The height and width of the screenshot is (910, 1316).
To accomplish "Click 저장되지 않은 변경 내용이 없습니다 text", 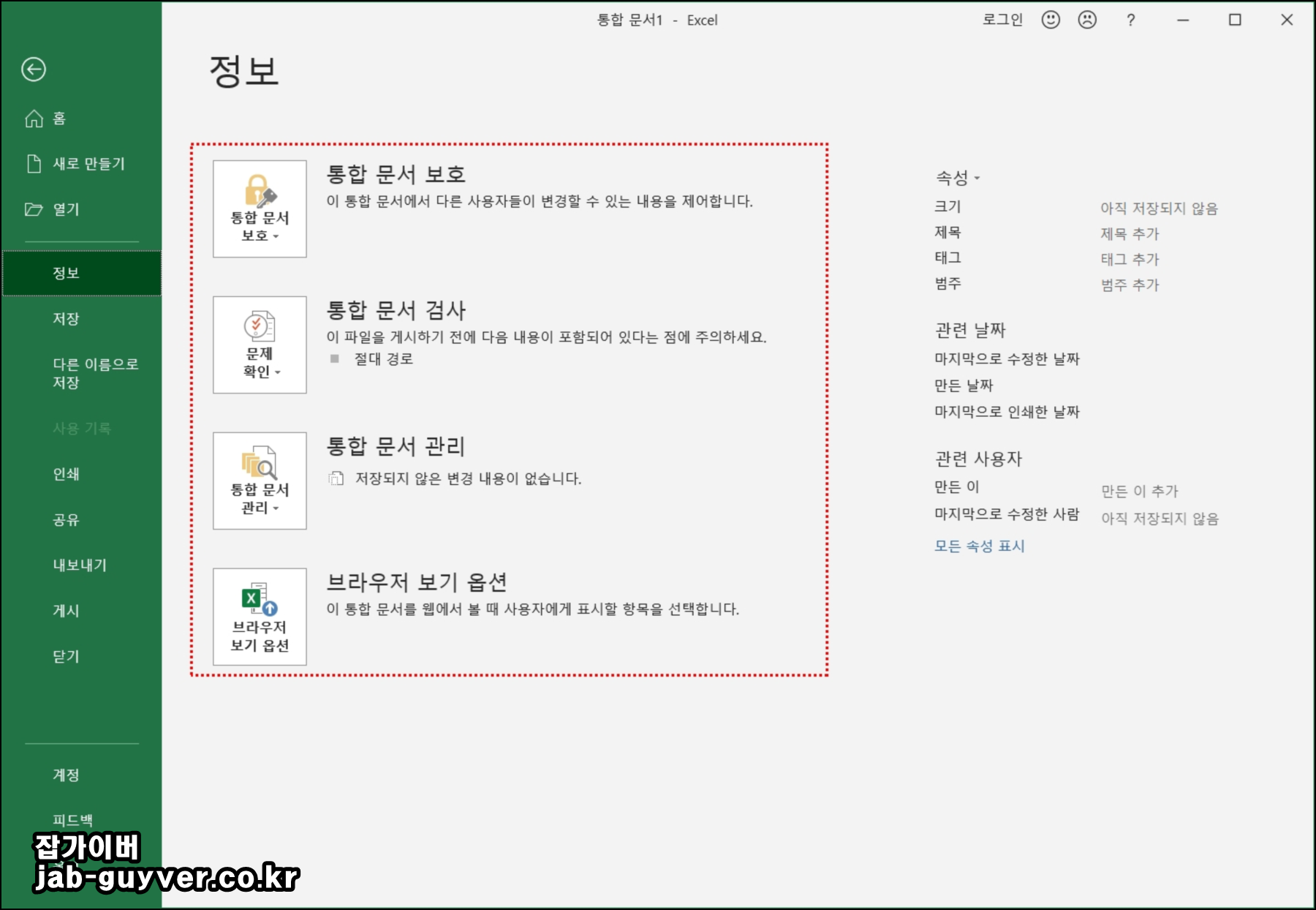I will 468,479.
